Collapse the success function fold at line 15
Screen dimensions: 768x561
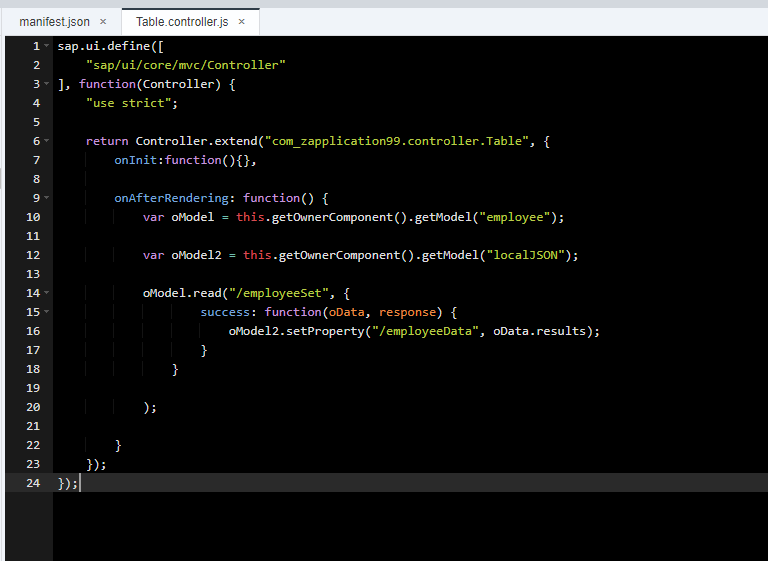(x=47, y=311)
